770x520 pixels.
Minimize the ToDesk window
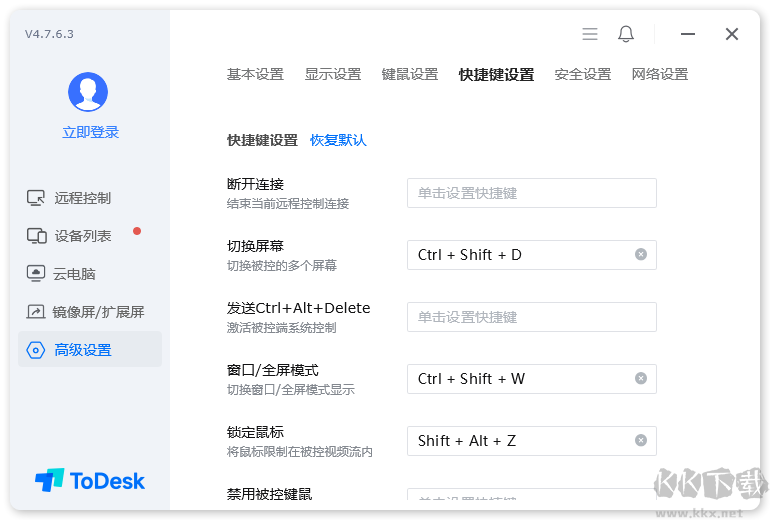click(688, 34)
